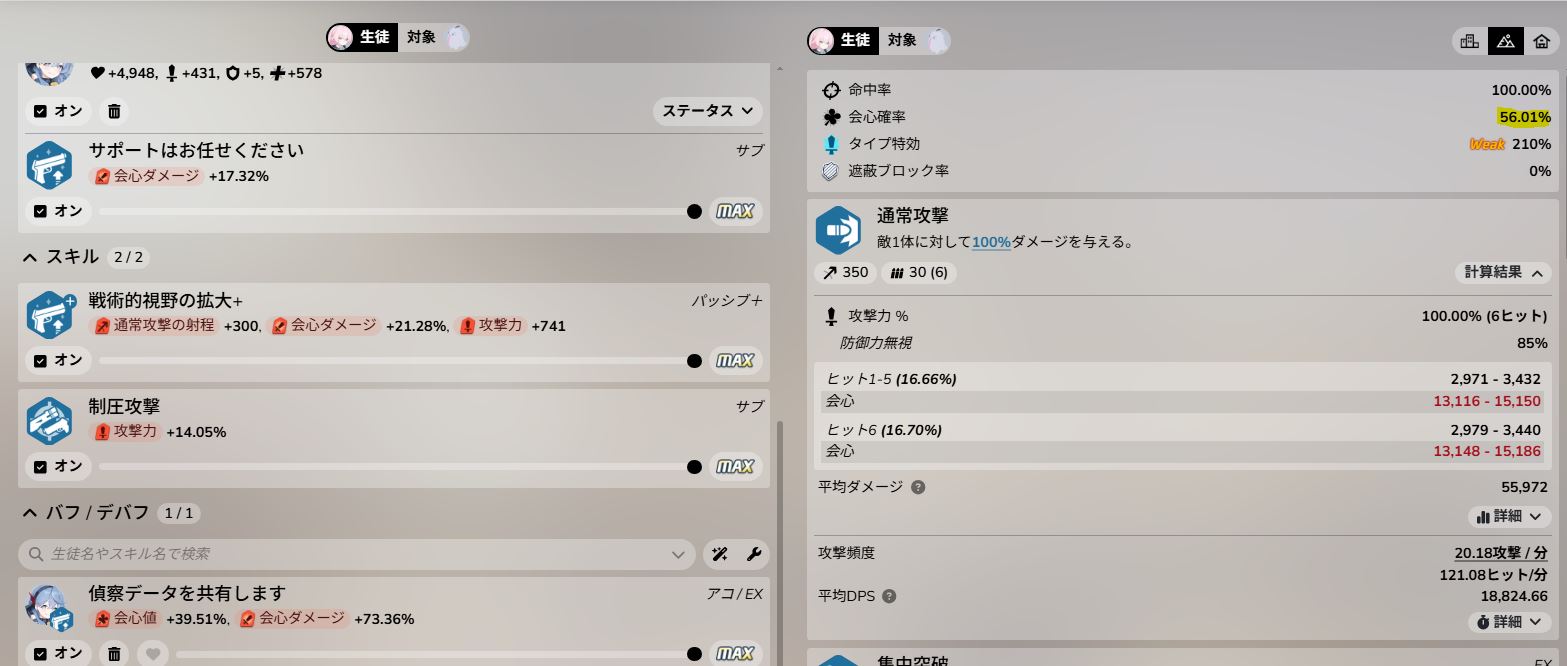The image size is (1567, 666).
Task: Switch right panel to 生徒 tab
Action: 843,40
